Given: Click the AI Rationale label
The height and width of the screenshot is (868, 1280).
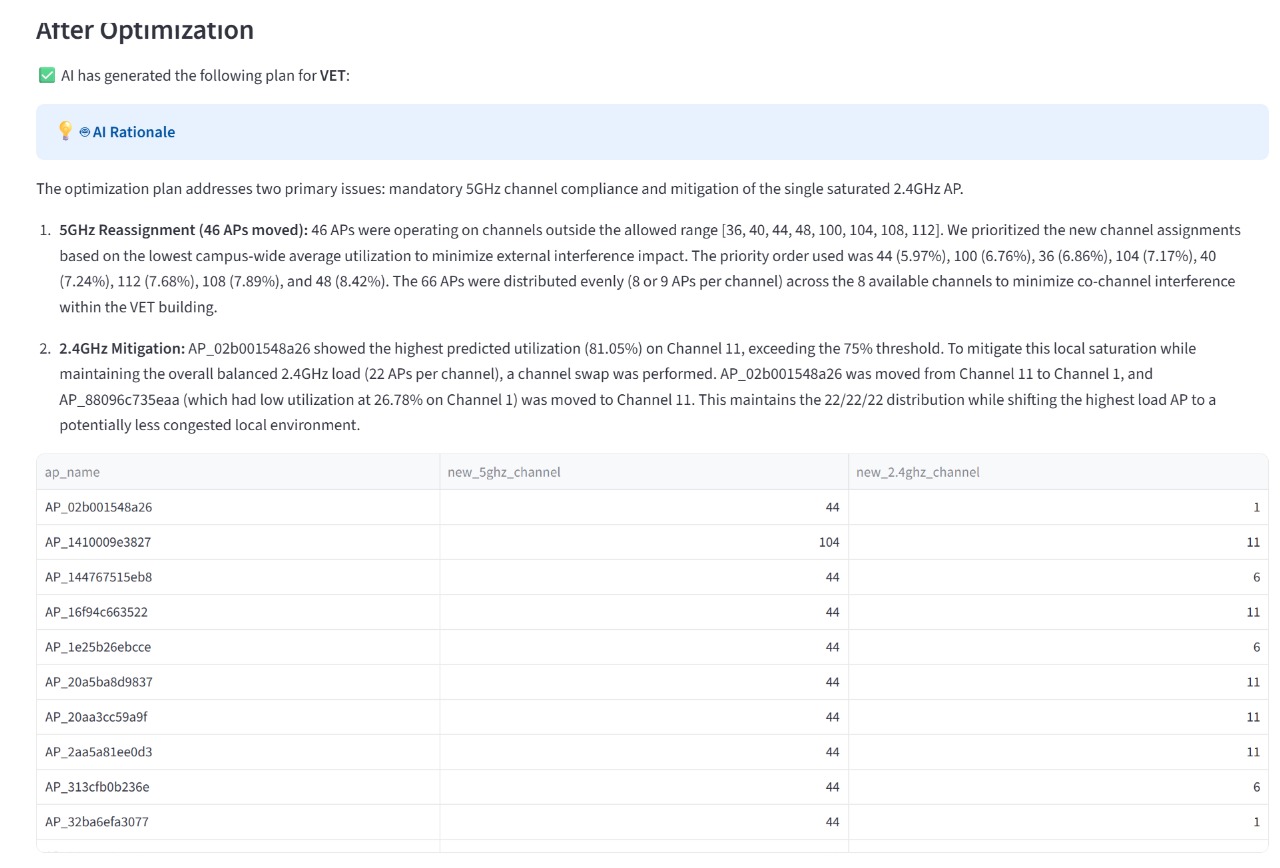Looking at the screenshot, I should coord(134,132).
